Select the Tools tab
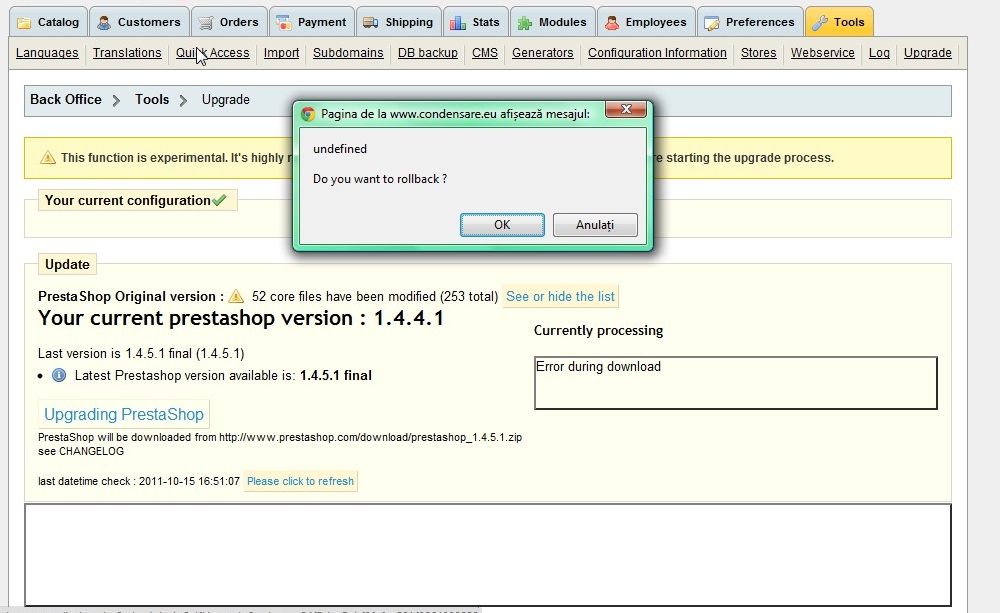 click(x=839, y=21)
